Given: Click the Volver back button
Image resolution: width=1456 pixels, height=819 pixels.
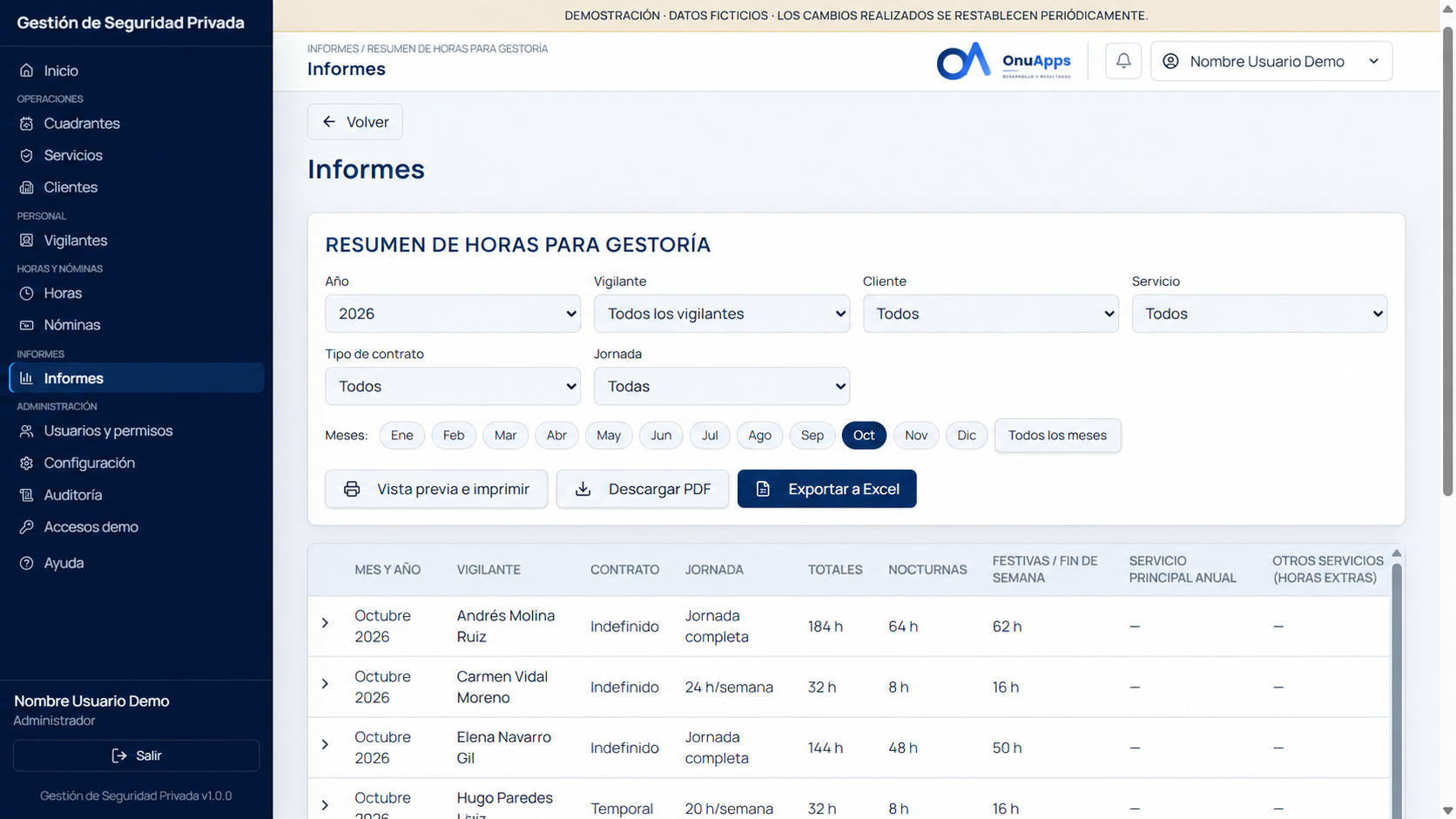Looking at the screenshot, I should coord(355,122).
